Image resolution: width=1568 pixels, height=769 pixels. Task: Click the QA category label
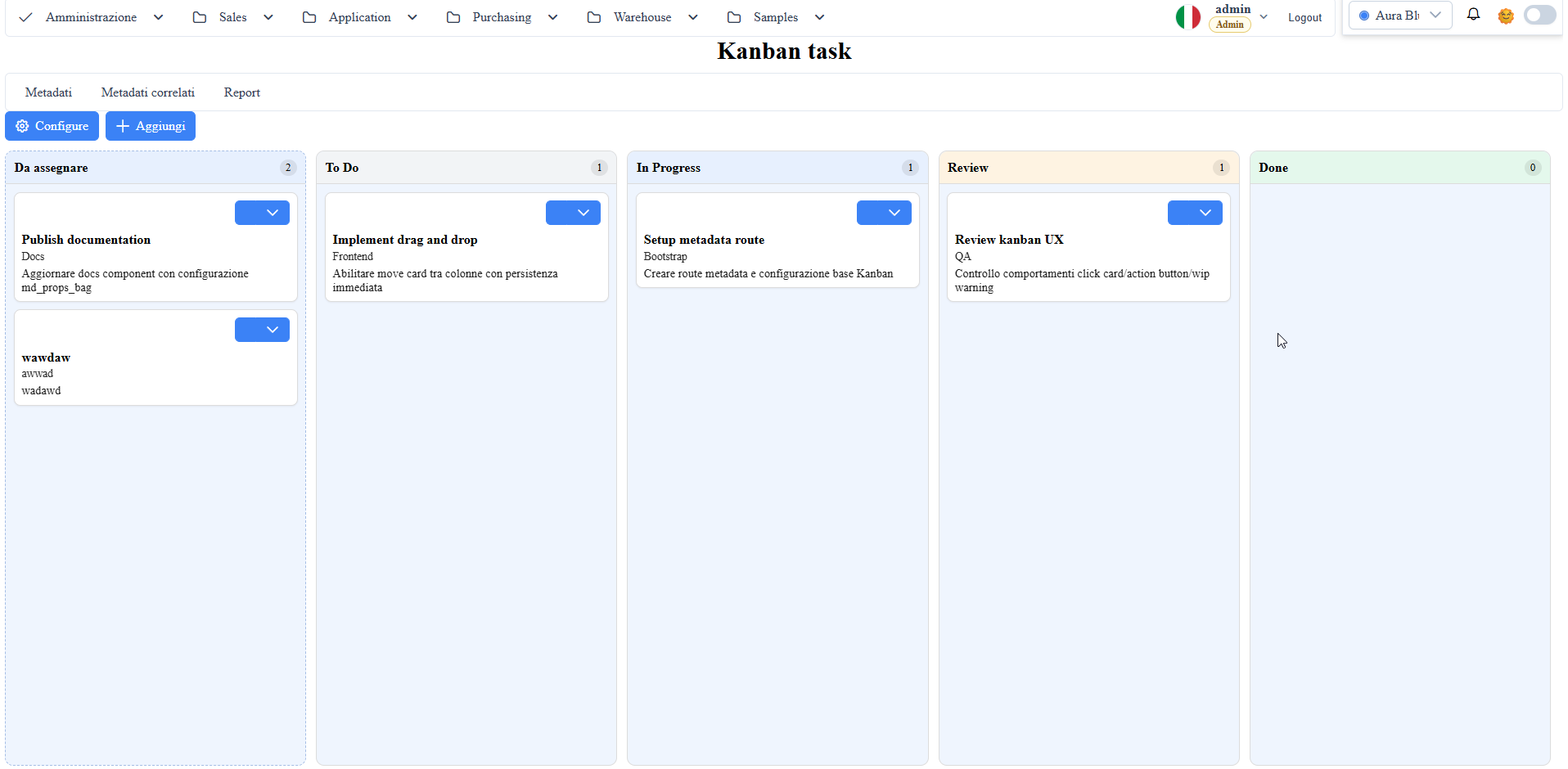click(x=962, y=257)
